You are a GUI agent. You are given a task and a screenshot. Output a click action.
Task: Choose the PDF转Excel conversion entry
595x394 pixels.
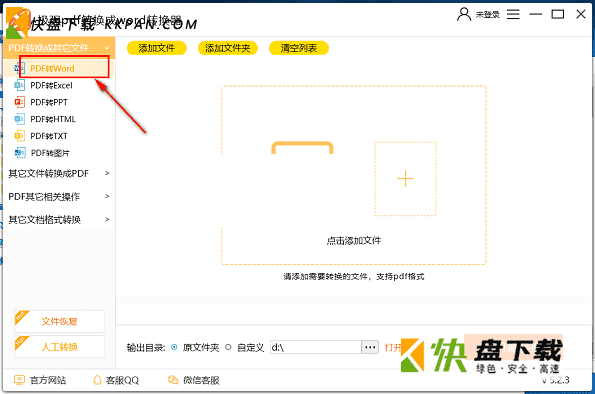pos(51,85)
